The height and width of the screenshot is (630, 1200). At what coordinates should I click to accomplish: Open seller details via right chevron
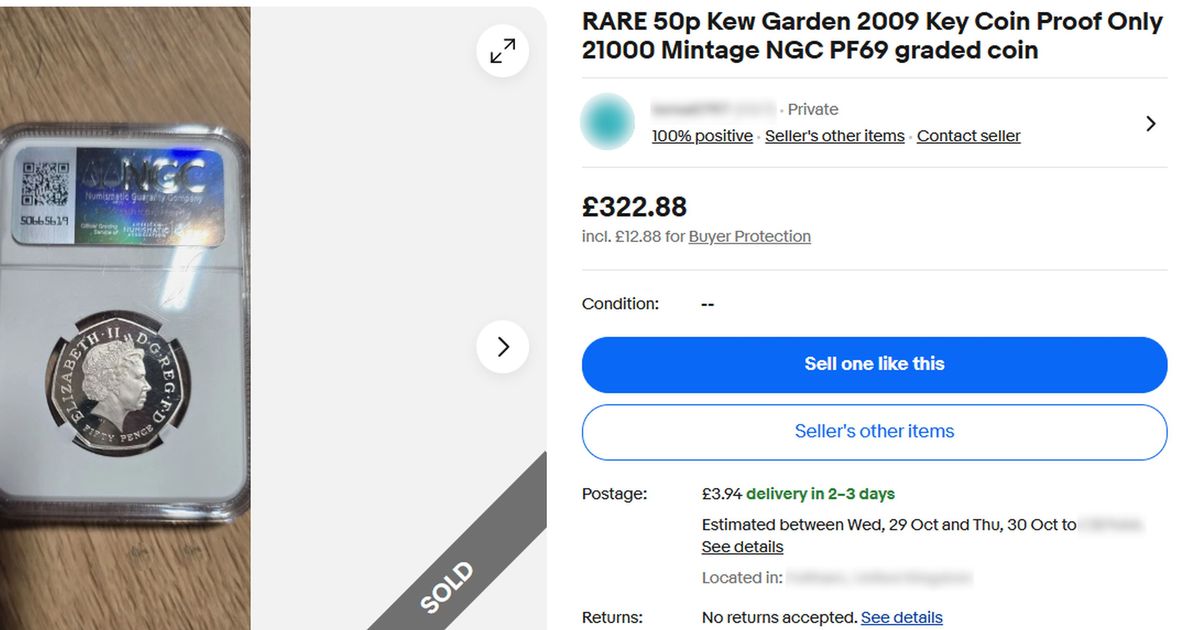pyautogui.click(x=1150, y=123)
